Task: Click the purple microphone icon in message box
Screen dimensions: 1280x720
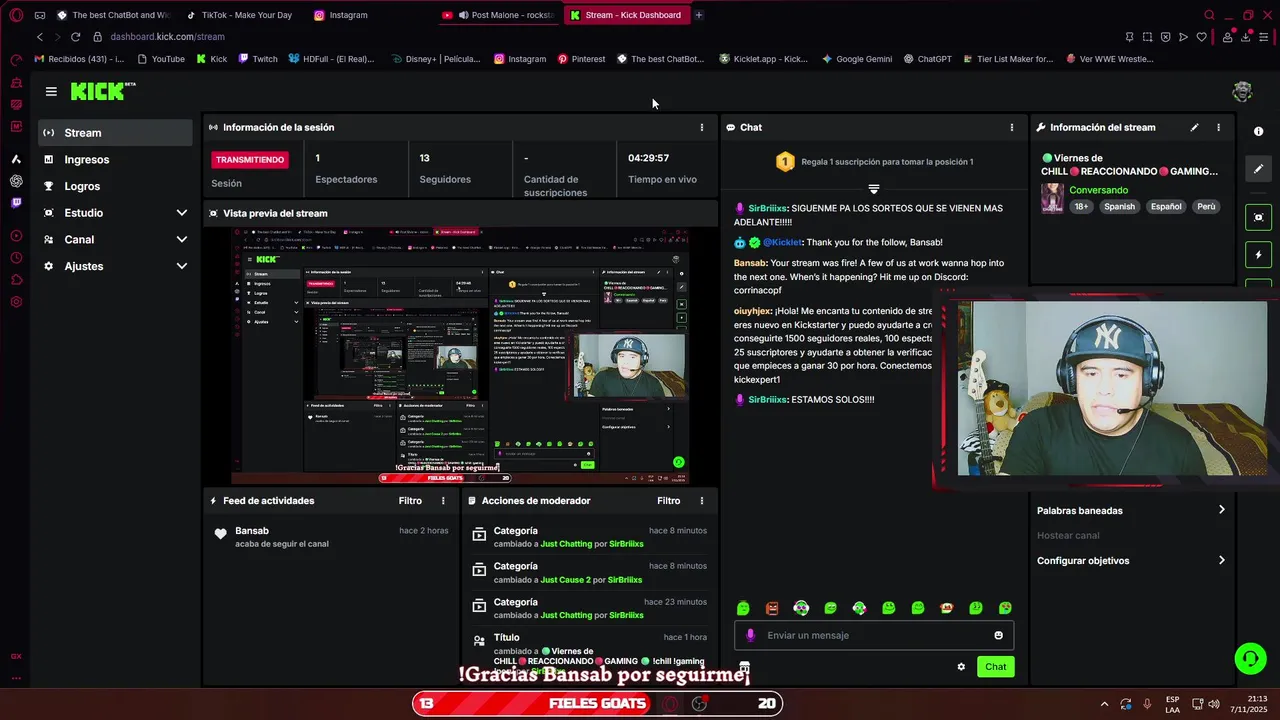Action: point(750,635)
